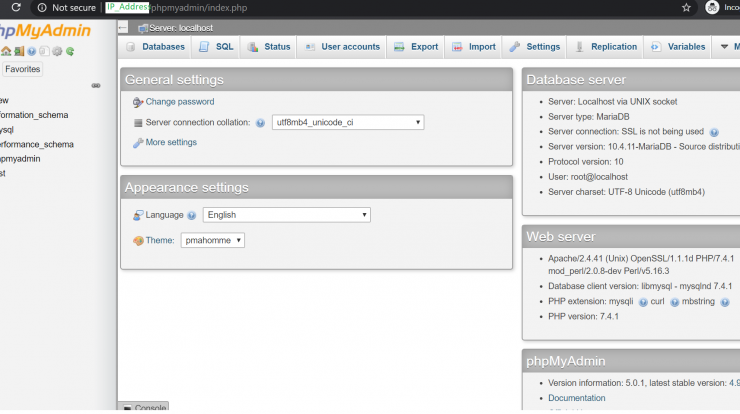The width and height of the screenshot is (740, 414).
Task: Click help icon beside connection collation
Action: [x=260, y=123]
